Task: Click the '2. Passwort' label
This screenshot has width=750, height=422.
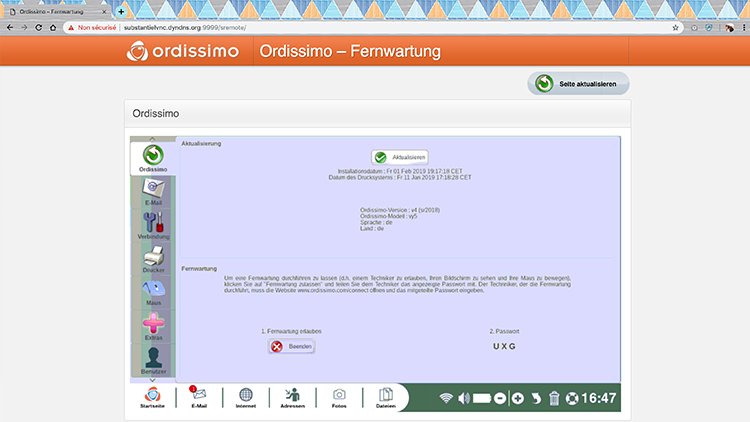Action: click(504, 331)
